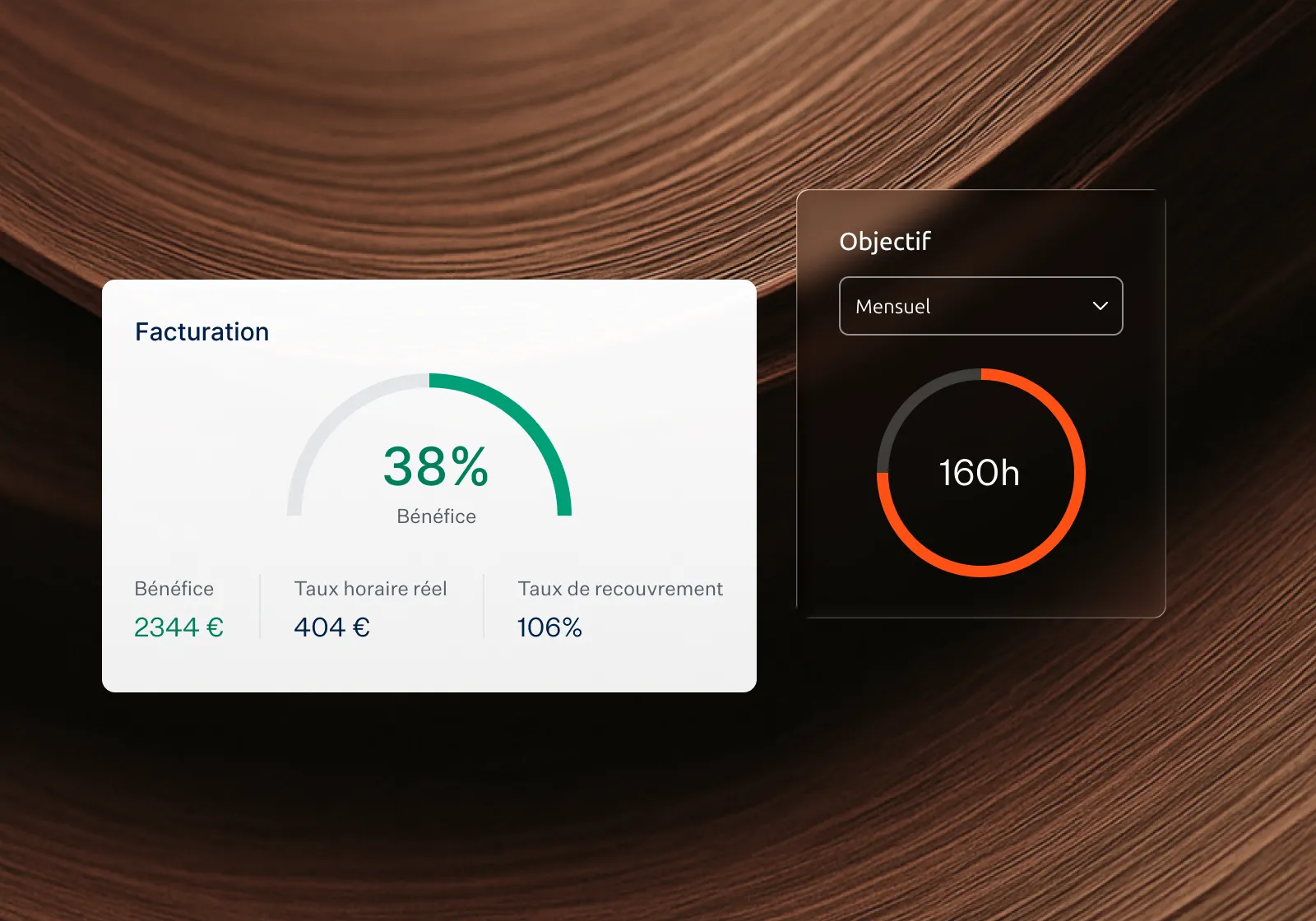Click the Bénéfice label above 2344 €
This screenshot has width=1316, height=921.
(174, 589)
